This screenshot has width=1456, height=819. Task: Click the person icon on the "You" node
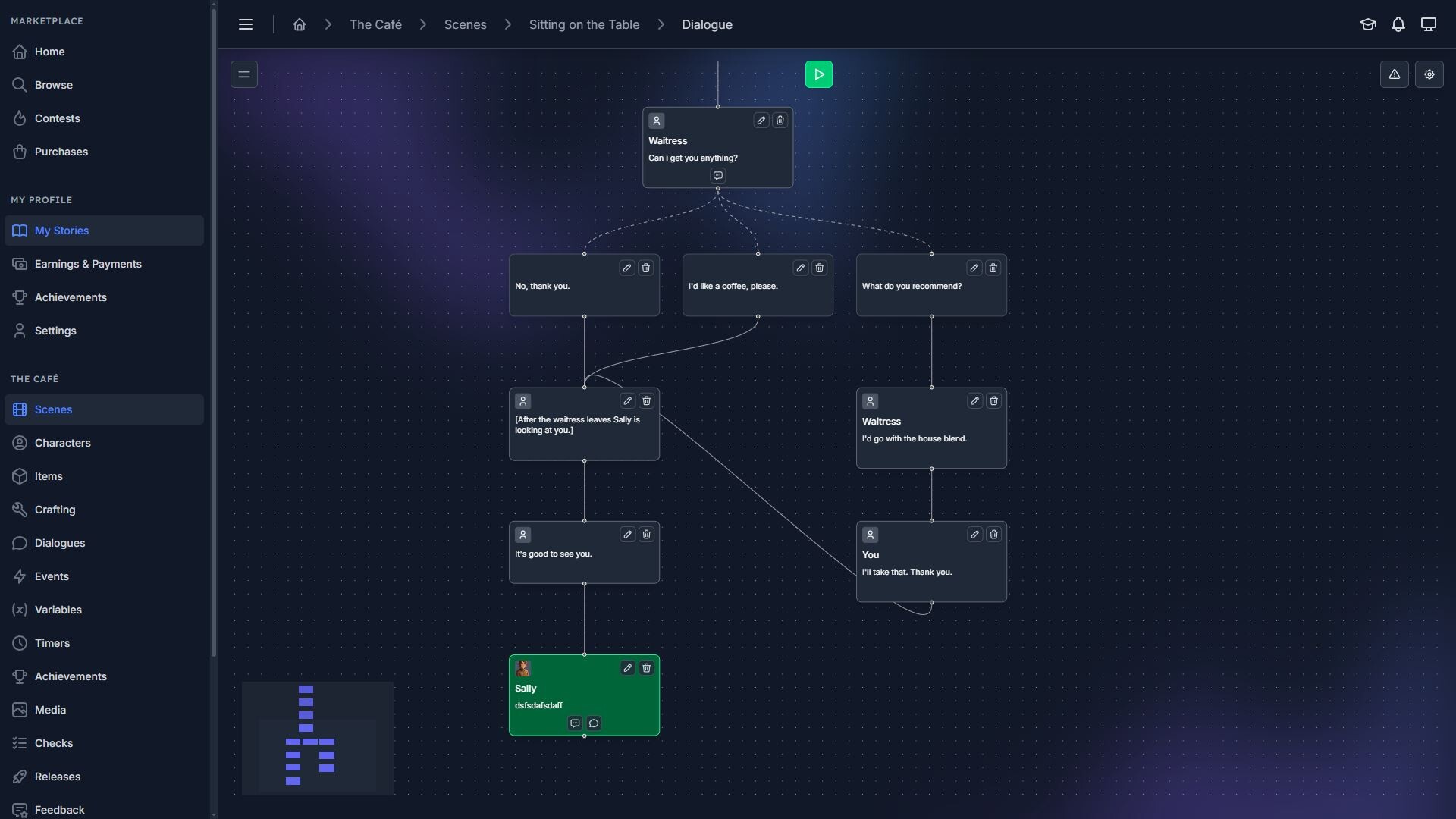(870, 535)
